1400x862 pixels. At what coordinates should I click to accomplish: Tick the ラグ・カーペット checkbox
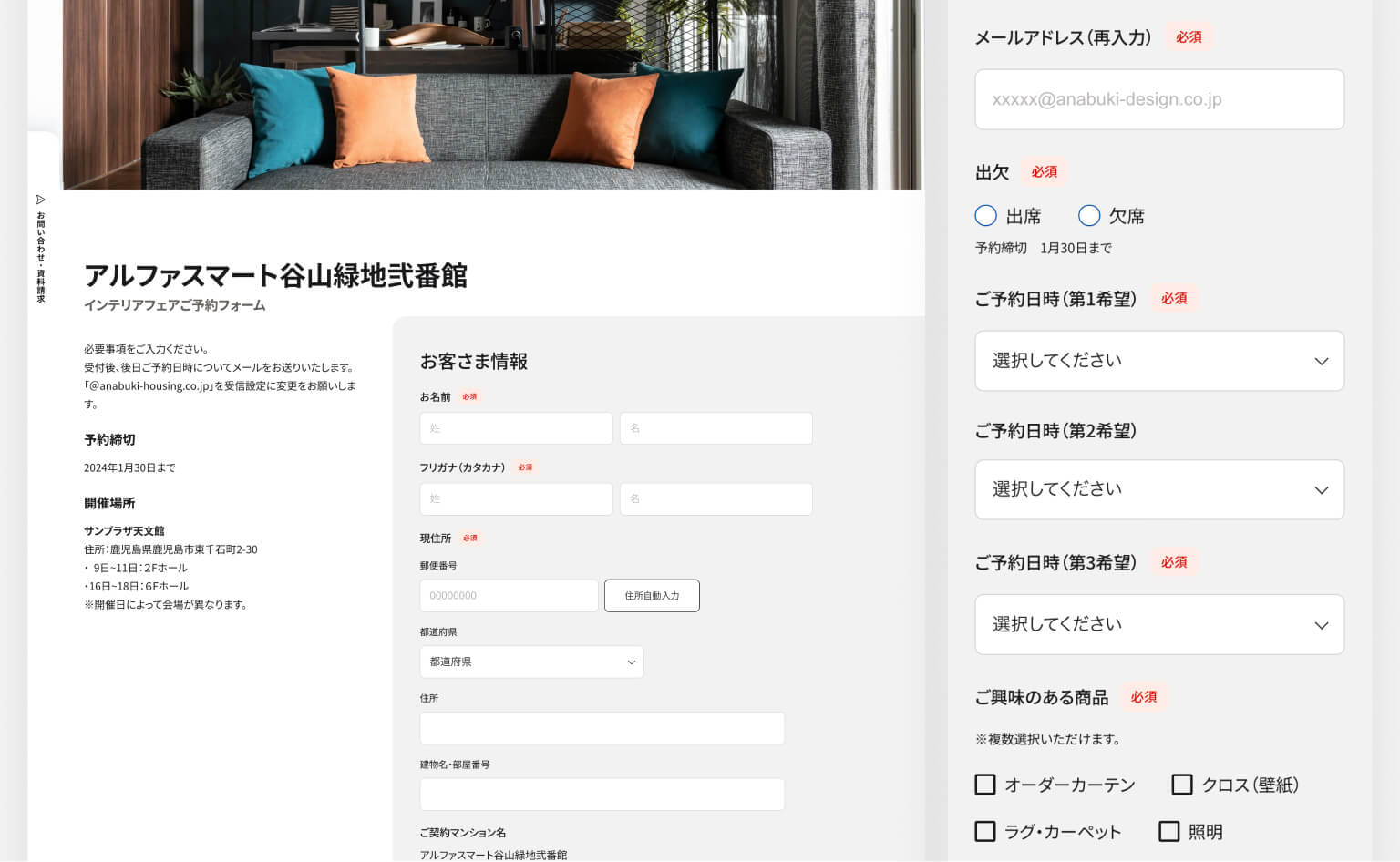(985, 831)
